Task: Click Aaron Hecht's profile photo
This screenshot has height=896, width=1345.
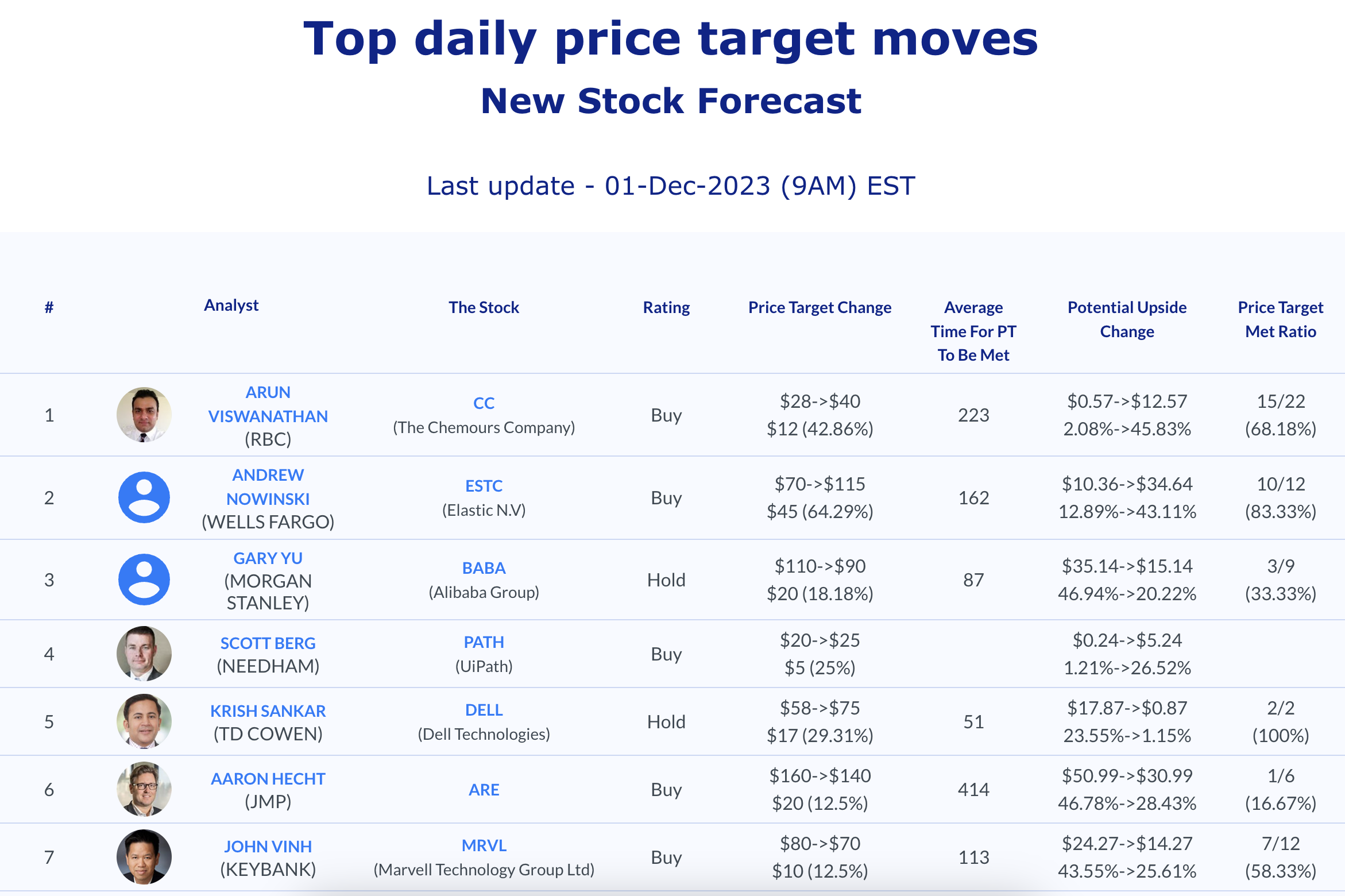Action: click(144, 789)
